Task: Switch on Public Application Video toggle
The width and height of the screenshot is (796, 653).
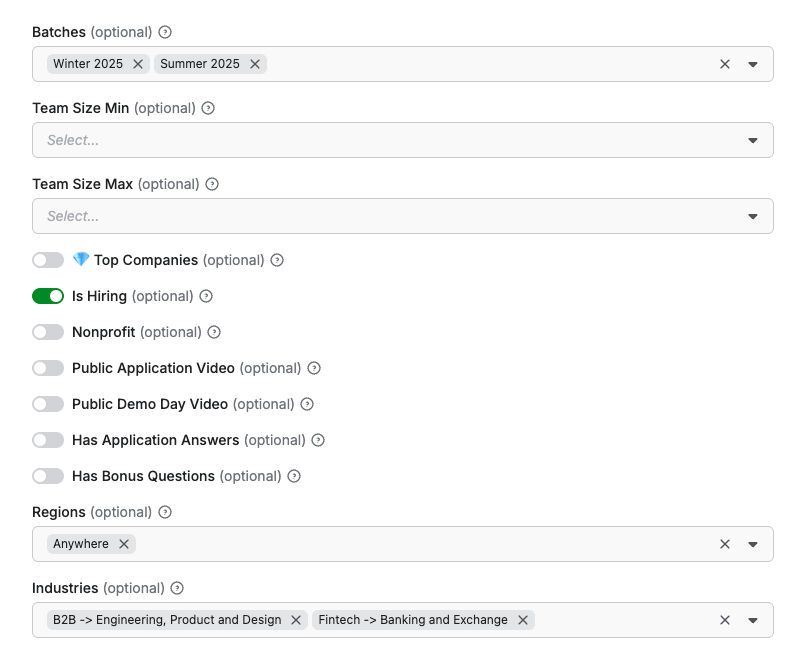Action: point(48,368)
